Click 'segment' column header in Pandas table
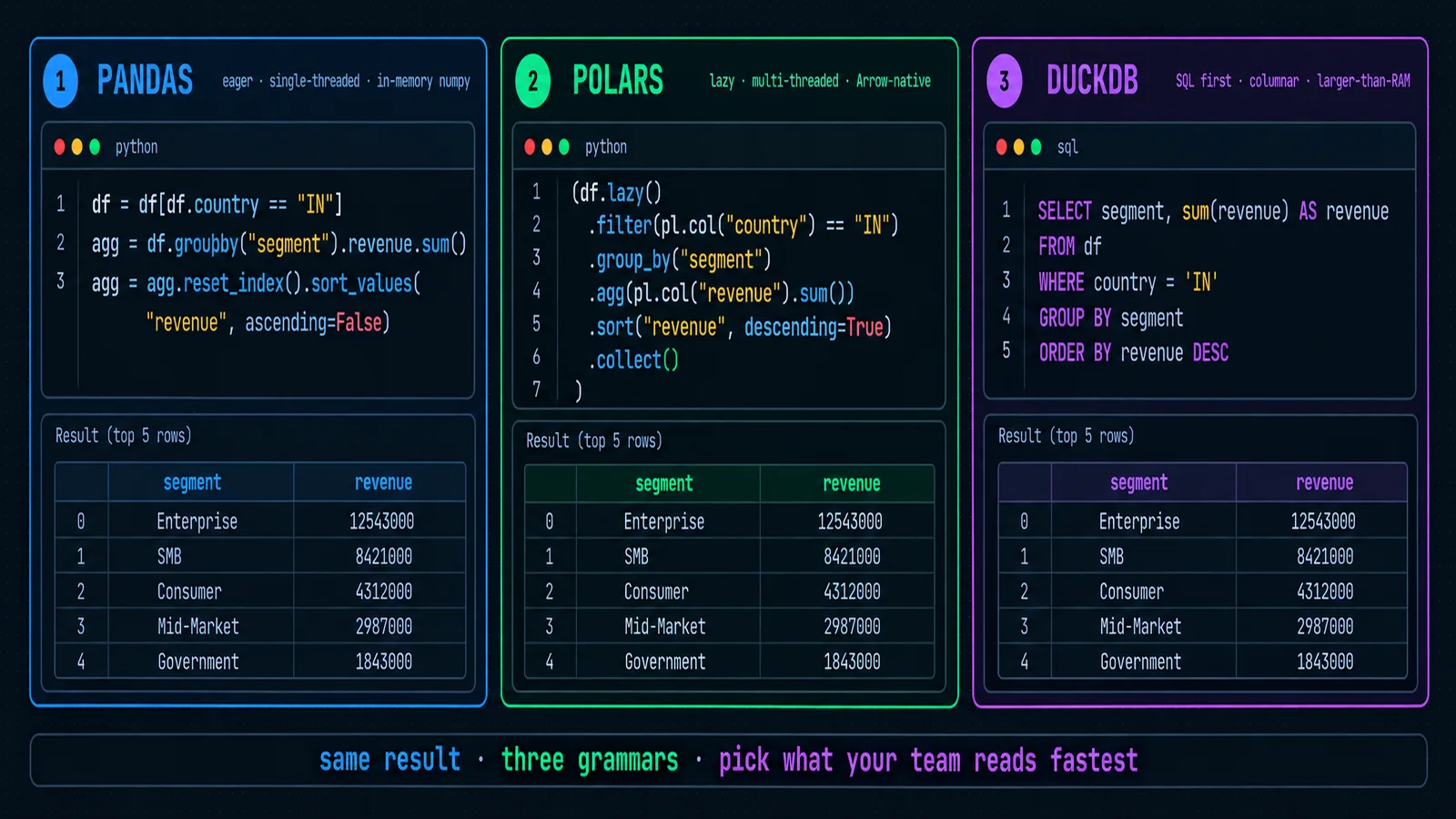Image resolution: width=1456 pixels, height=819 pixels. [x=192, y=482]
